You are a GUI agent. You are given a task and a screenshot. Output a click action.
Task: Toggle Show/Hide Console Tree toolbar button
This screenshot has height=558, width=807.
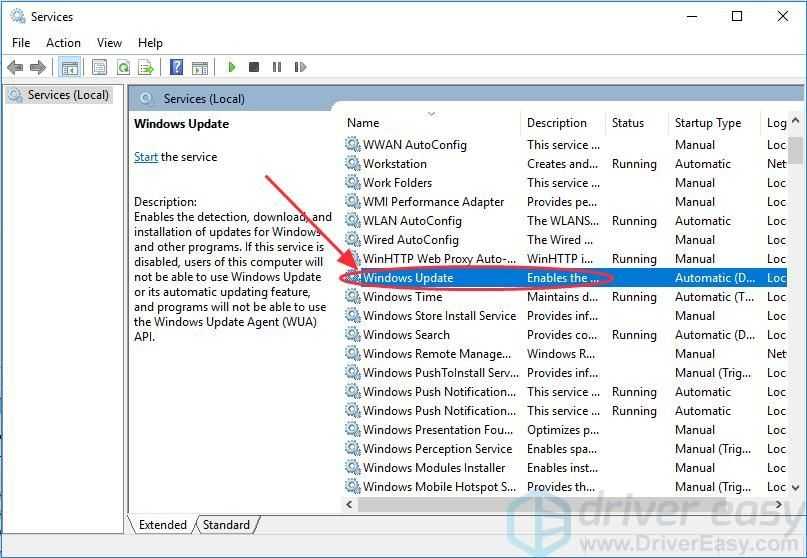pyautogui.click(x=70, y=67)
